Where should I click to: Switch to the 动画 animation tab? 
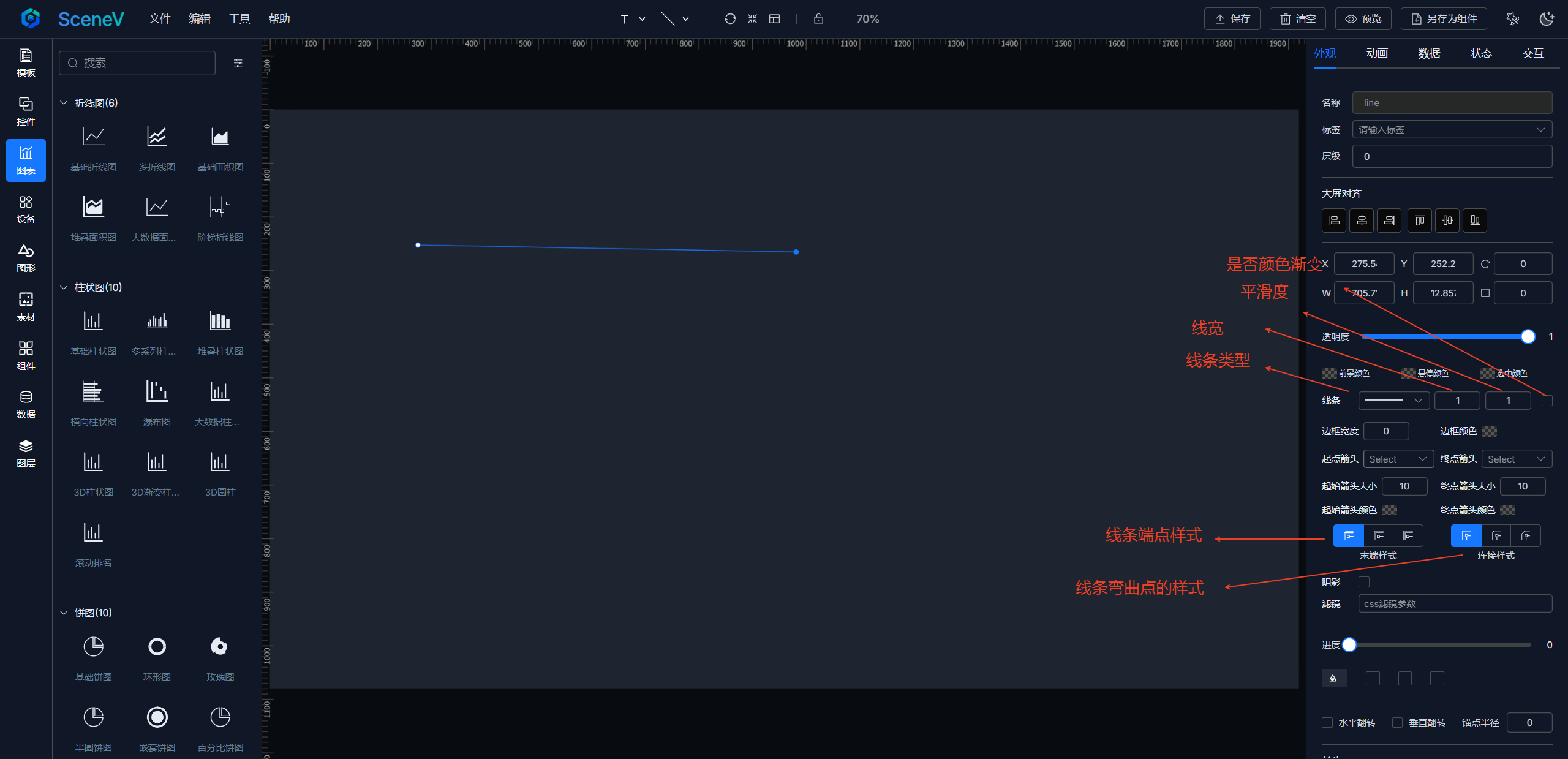[1377, 53]
